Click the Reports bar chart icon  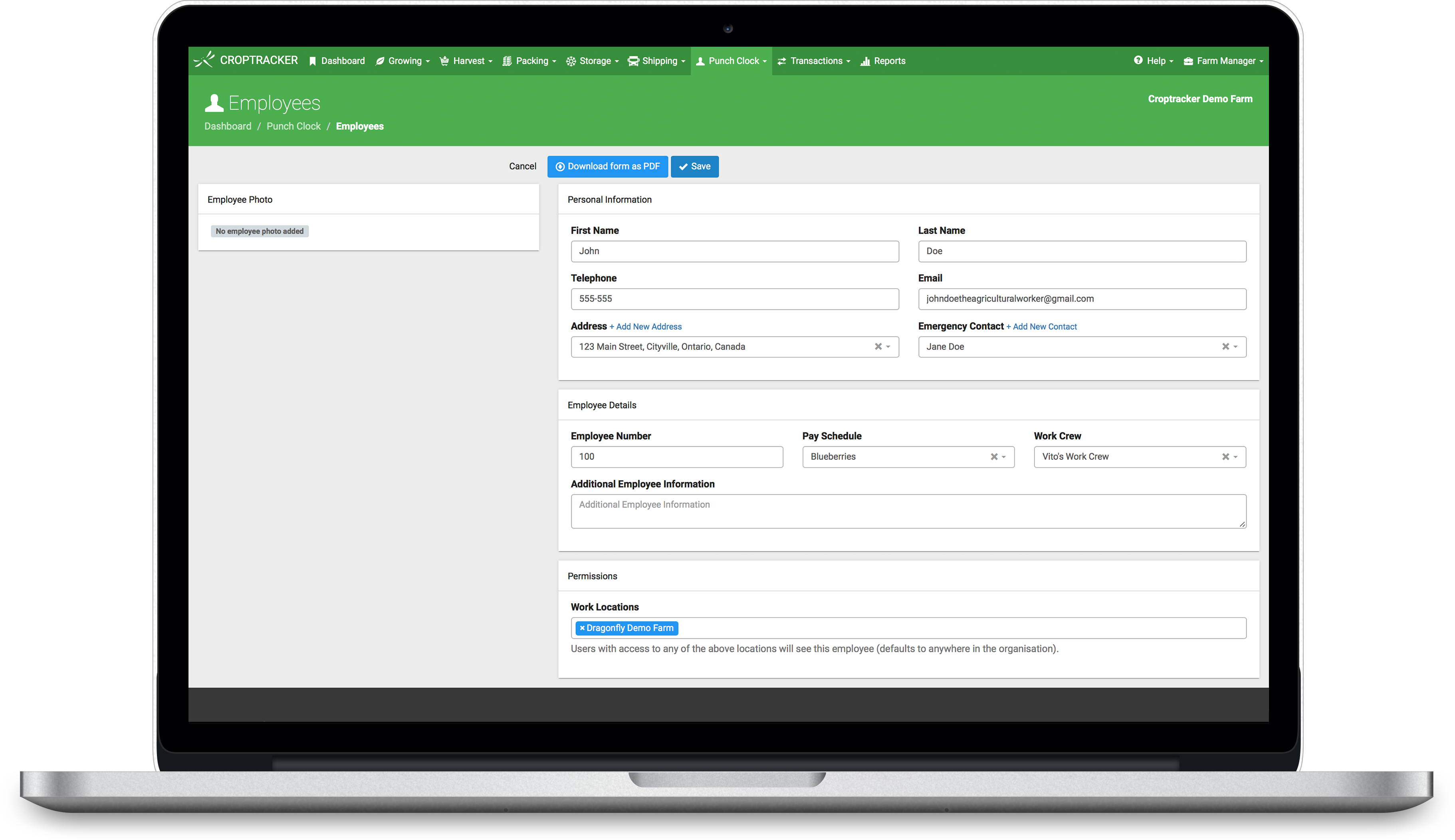[865, 61]
